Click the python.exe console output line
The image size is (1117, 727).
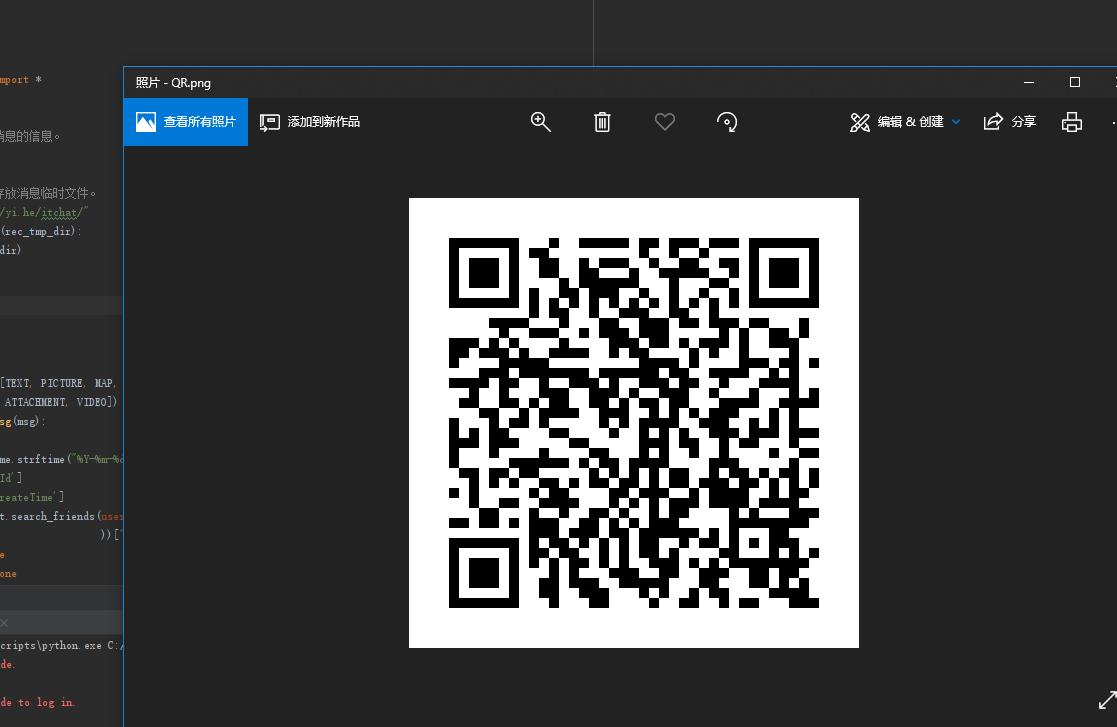61,645
